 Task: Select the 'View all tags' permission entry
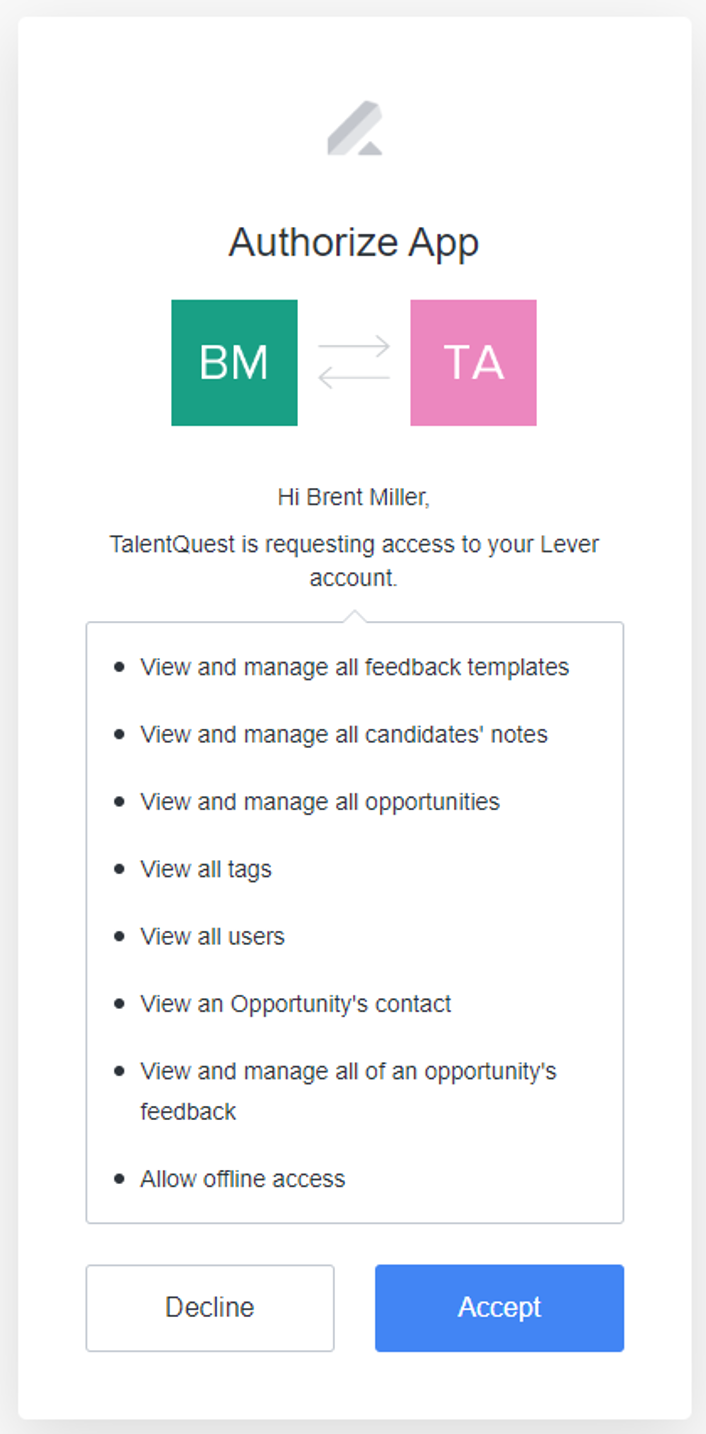pos(206,868)
